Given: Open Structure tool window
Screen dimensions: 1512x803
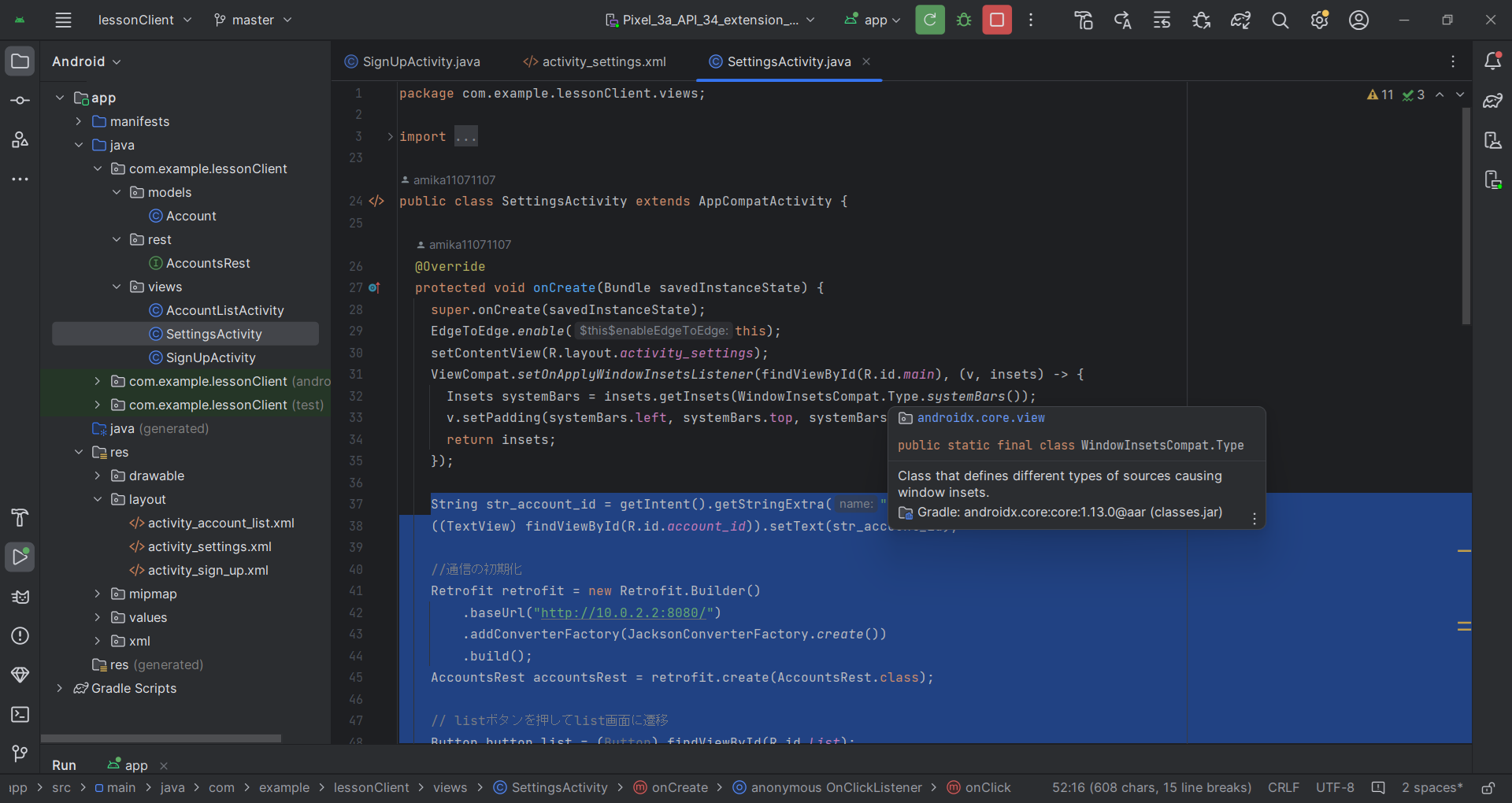Looking at the screenshot, I should [20, 140].
